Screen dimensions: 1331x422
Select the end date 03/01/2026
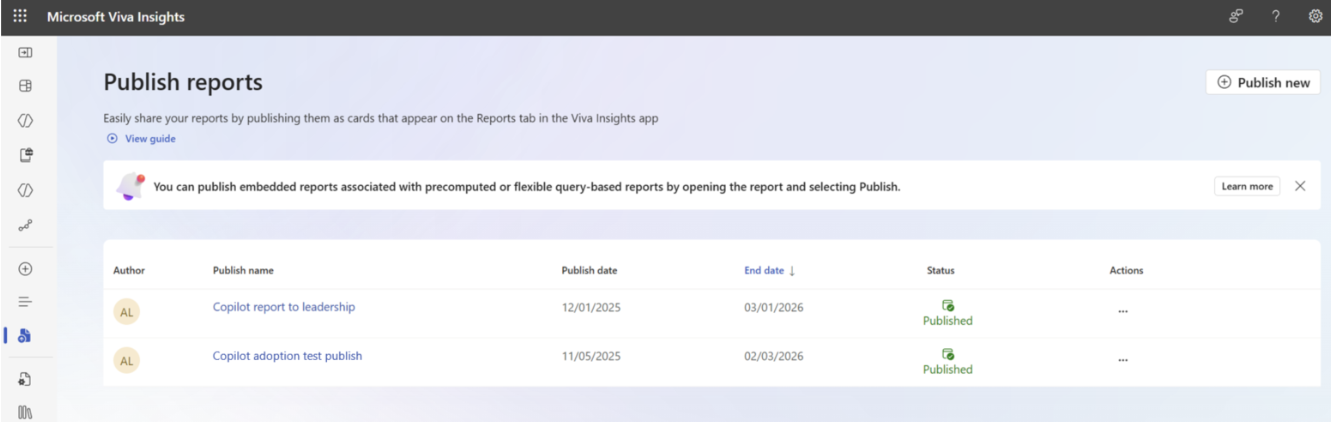[773, 308]
